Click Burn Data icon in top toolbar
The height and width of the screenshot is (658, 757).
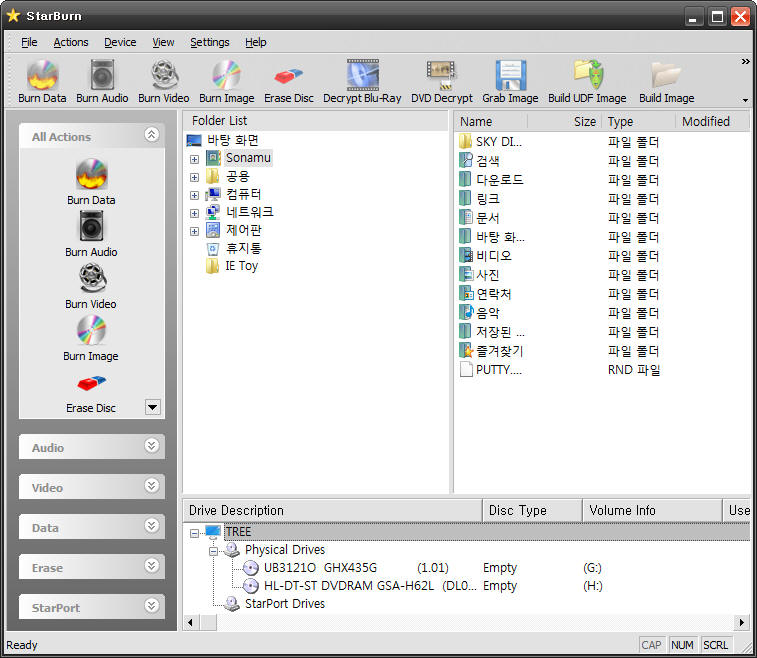42,75
